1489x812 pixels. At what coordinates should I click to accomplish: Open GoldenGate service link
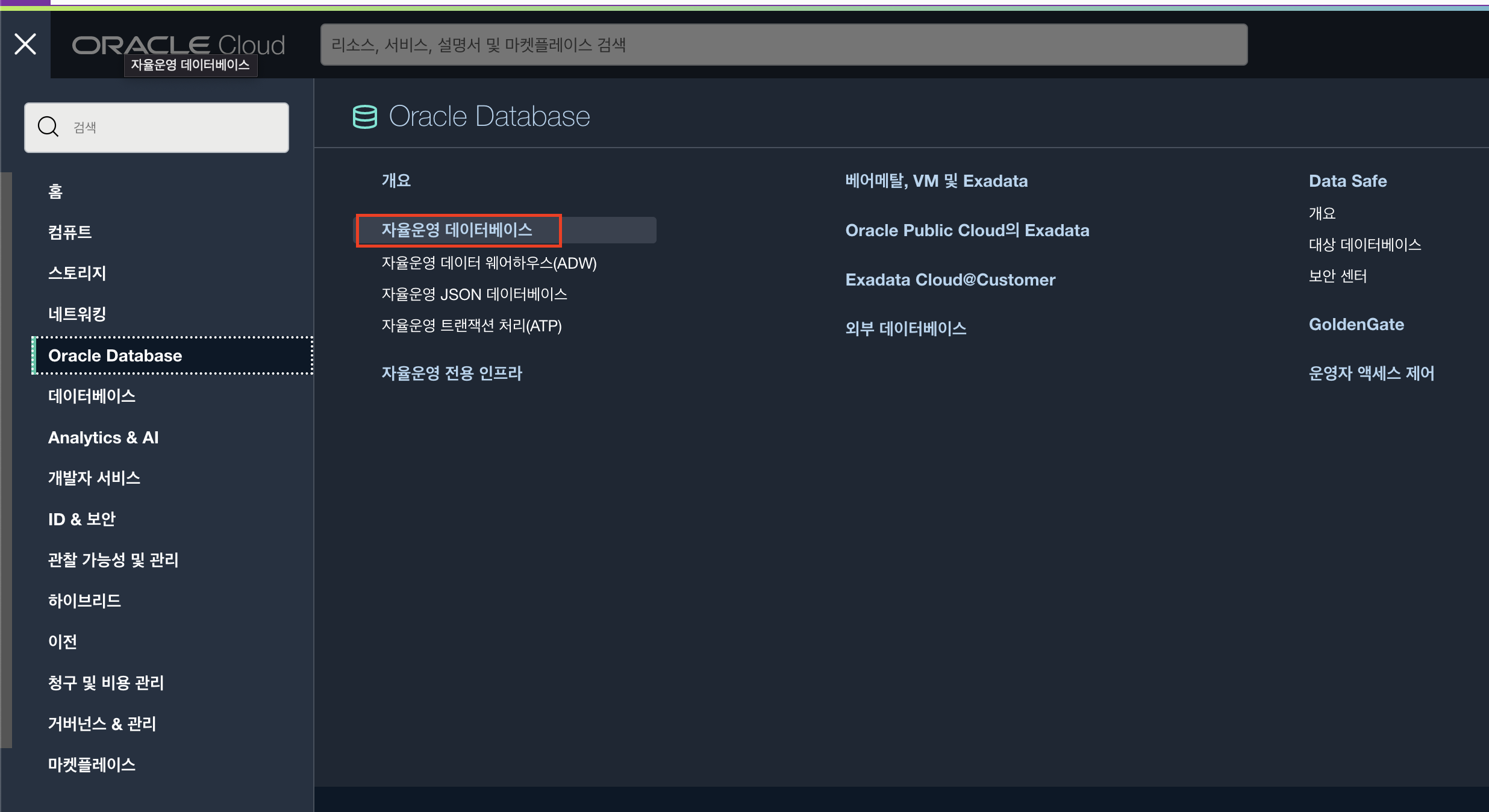click(1356, 324)
